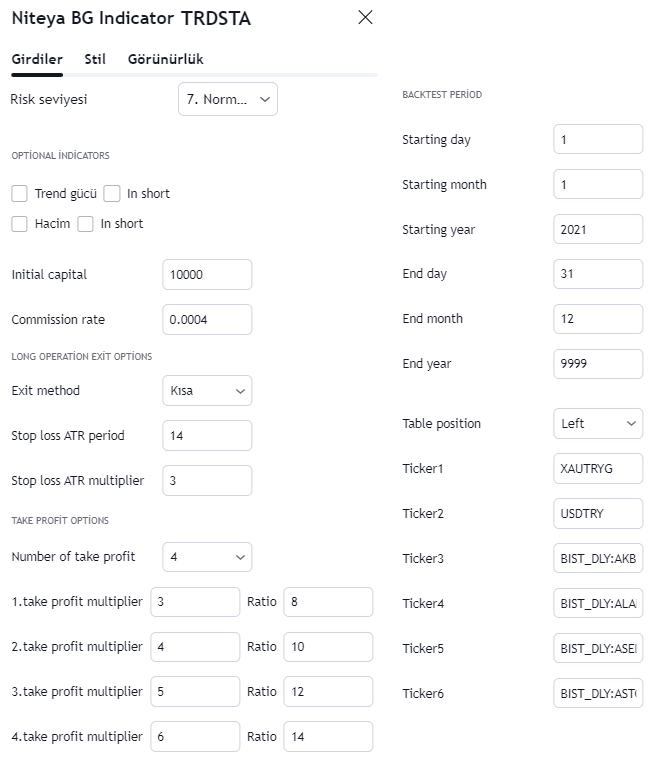Click the Ratio field showing 14
Image resolution: width=658 pixels, height=764 pixels.
tap(328, 737)
